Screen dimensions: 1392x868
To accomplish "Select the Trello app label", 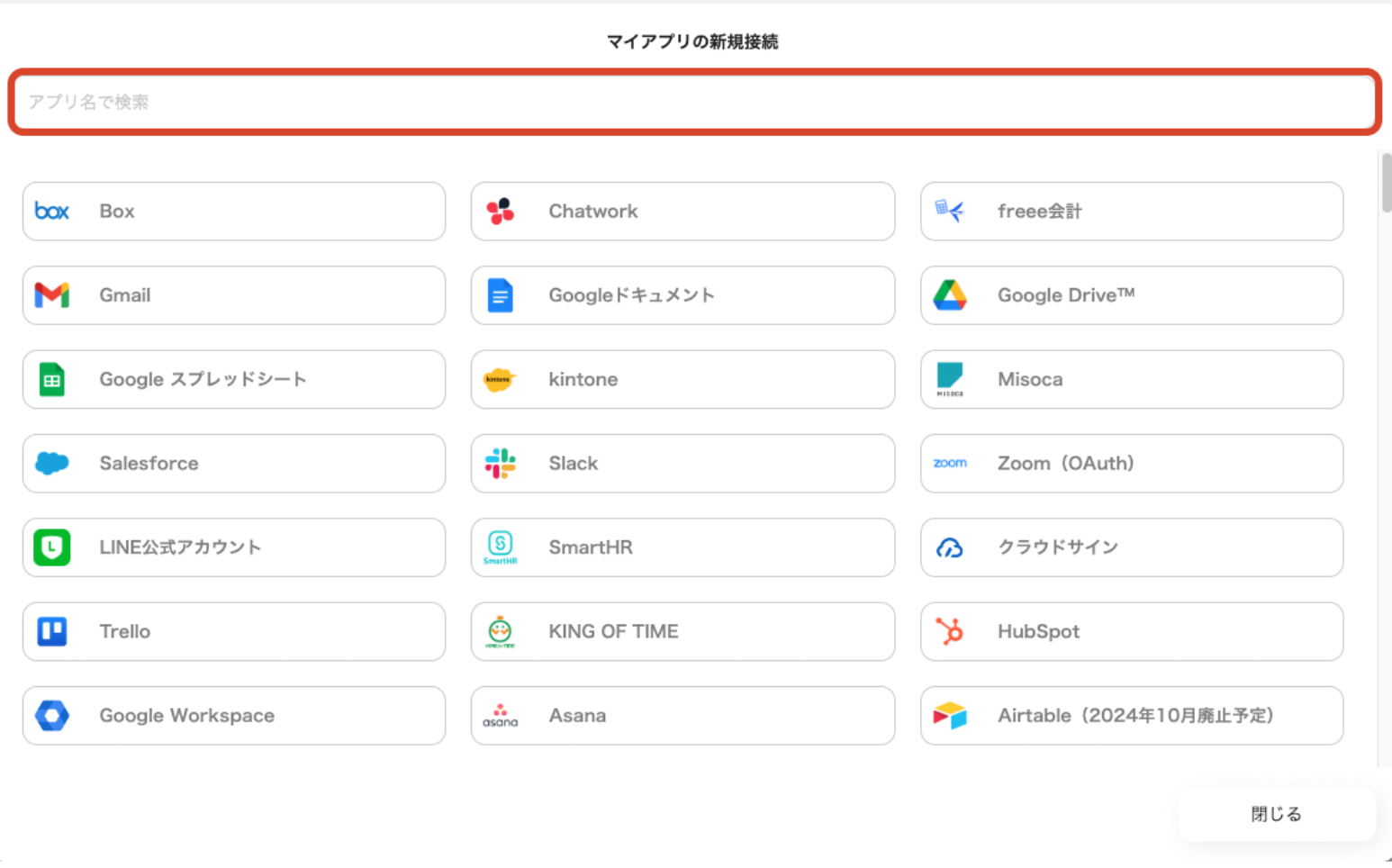I will click(125, 631).
